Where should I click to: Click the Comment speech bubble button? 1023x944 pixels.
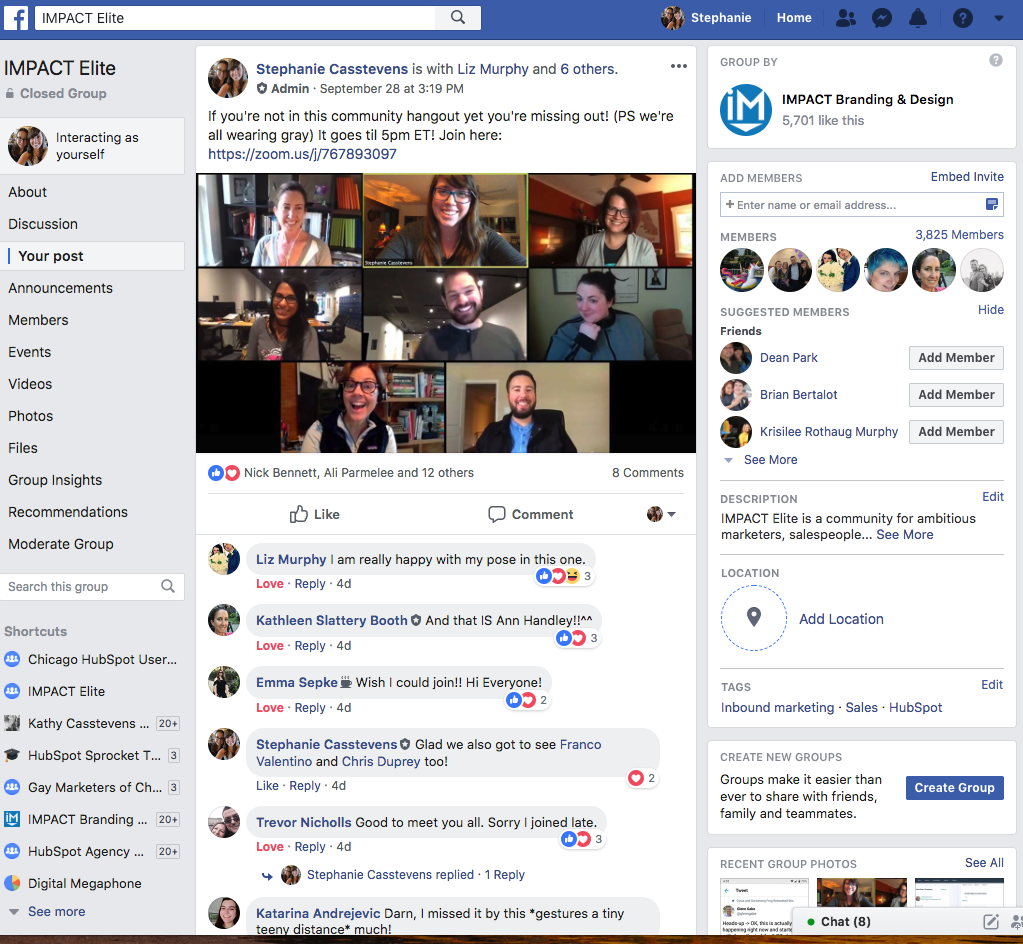[x=530, y=514]
